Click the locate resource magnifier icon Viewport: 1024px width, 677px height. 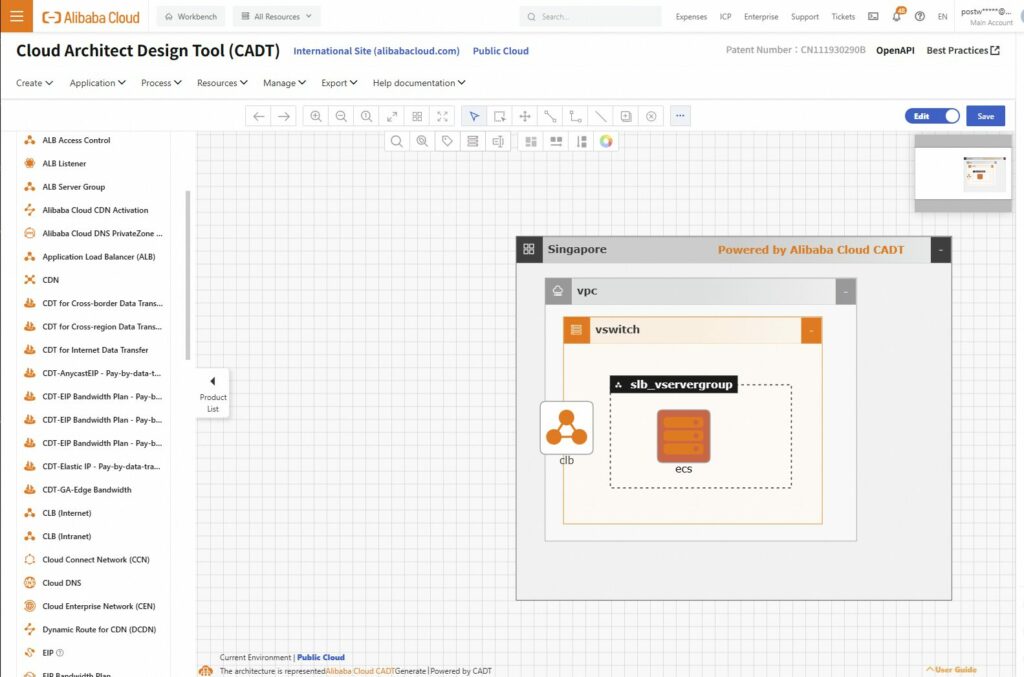coord(422,142)
